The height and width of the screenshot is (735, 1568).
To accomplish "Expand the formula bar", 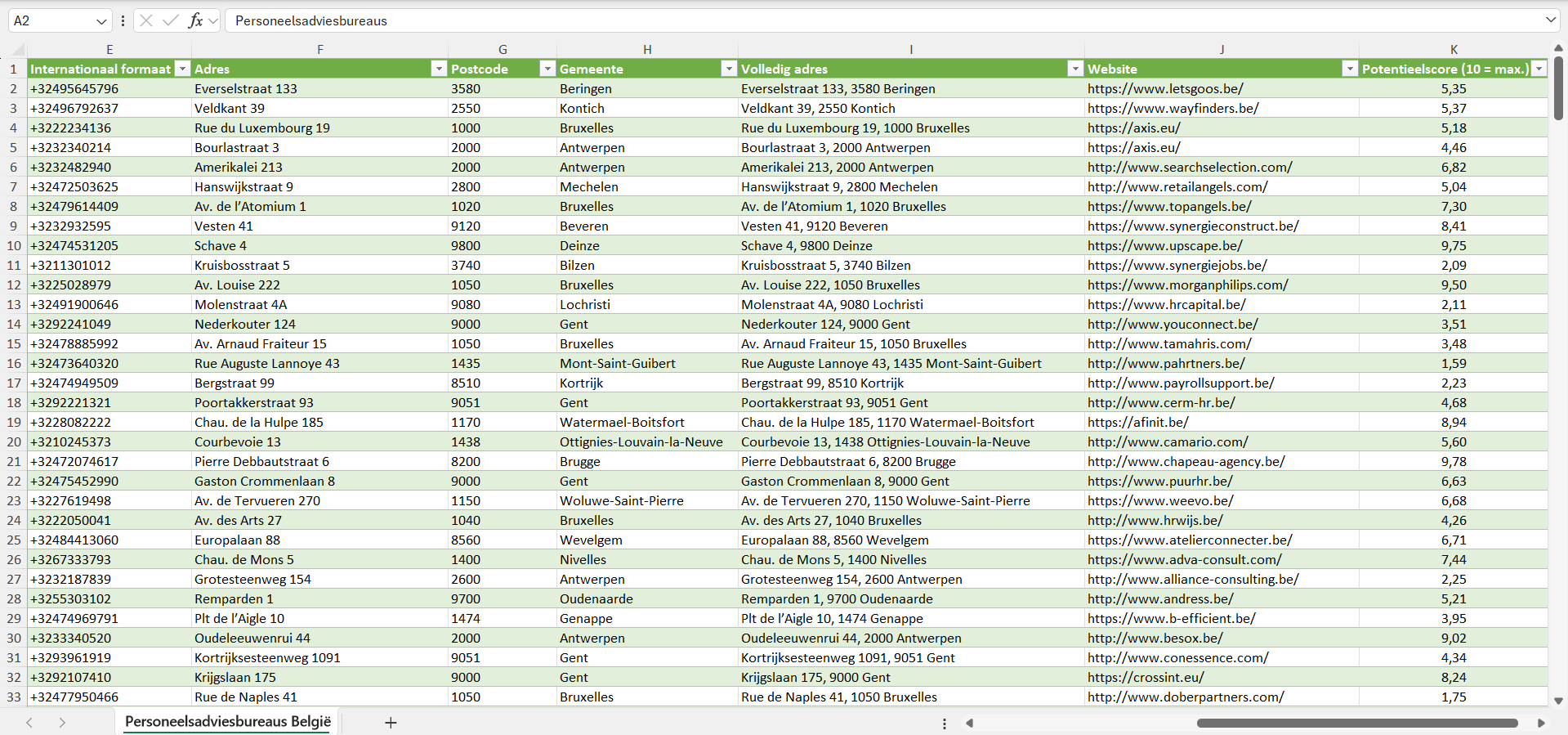I will (x=1550, y=20).
